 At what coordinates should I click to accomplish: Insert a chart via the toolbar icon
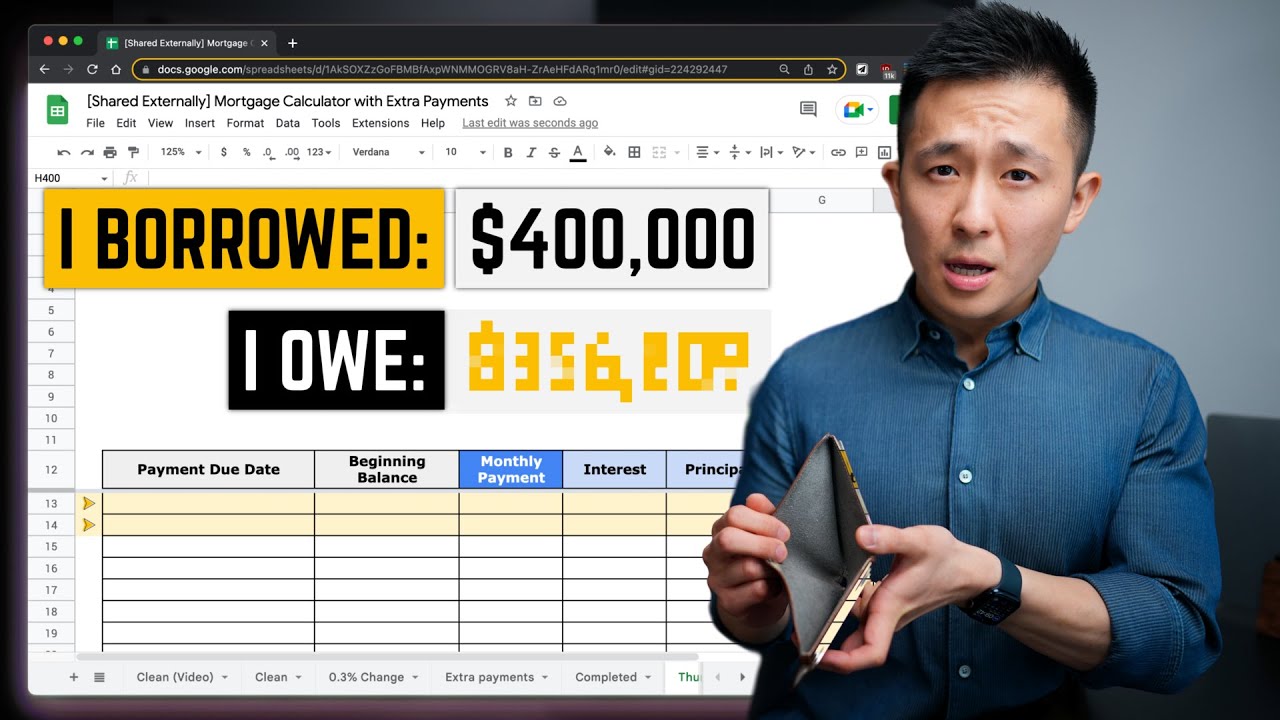point(883,152)
